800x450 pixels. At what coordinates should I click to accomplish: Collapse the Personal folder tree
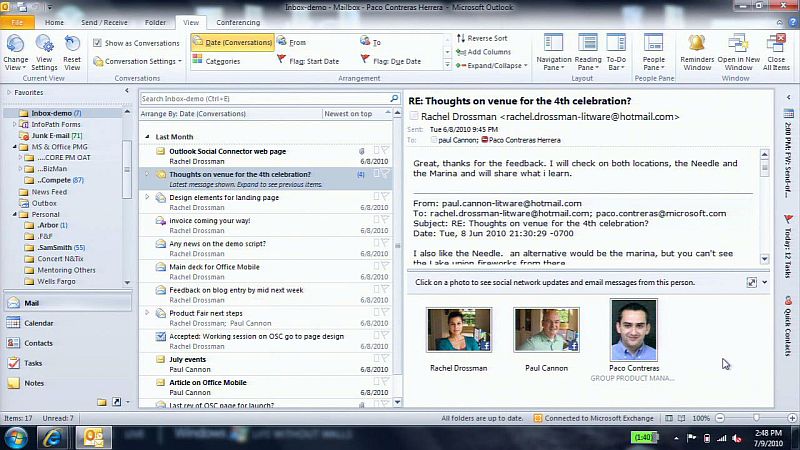tap(14, 215)
